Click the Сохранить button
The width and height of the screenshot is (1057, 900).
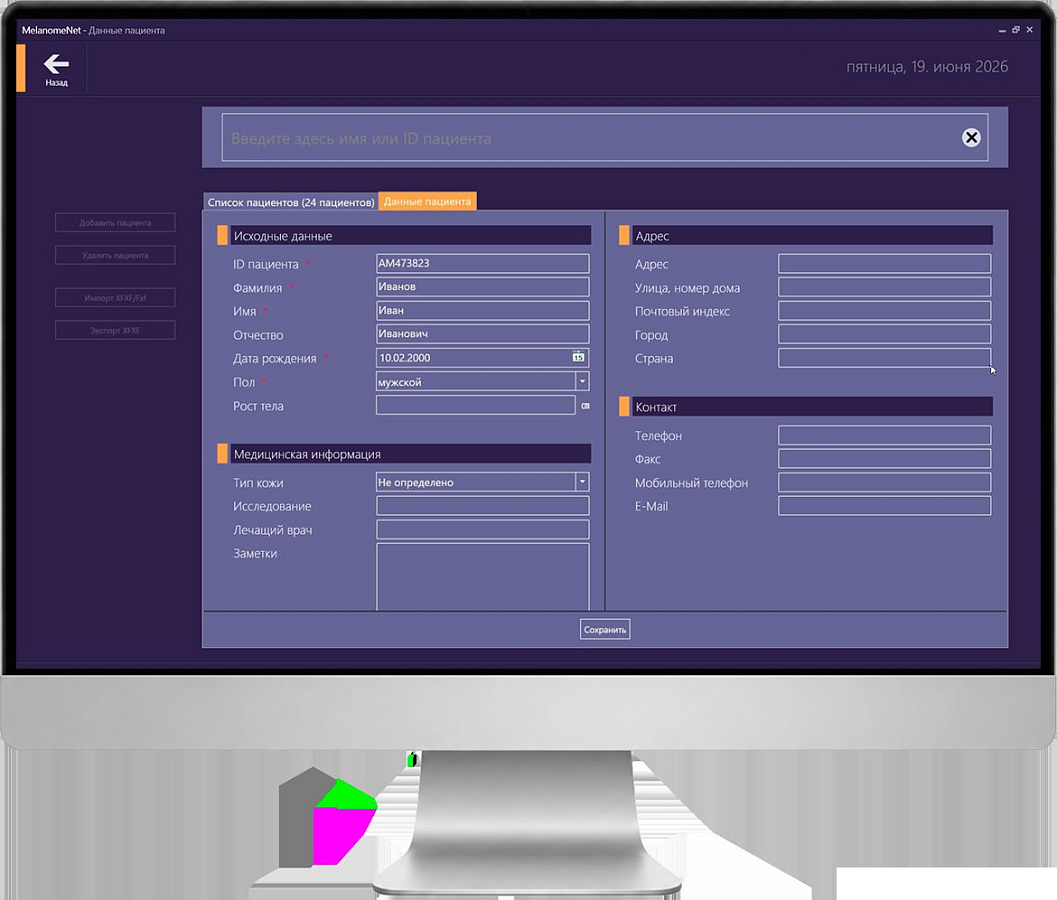tap(605, 630)
